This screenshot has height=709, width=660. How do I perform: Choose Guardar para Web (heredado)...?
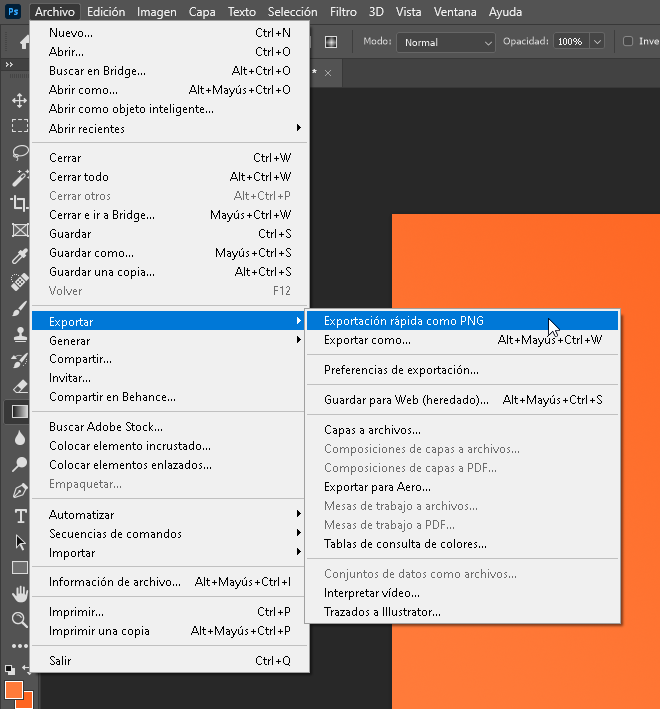[x=462, y=400]
